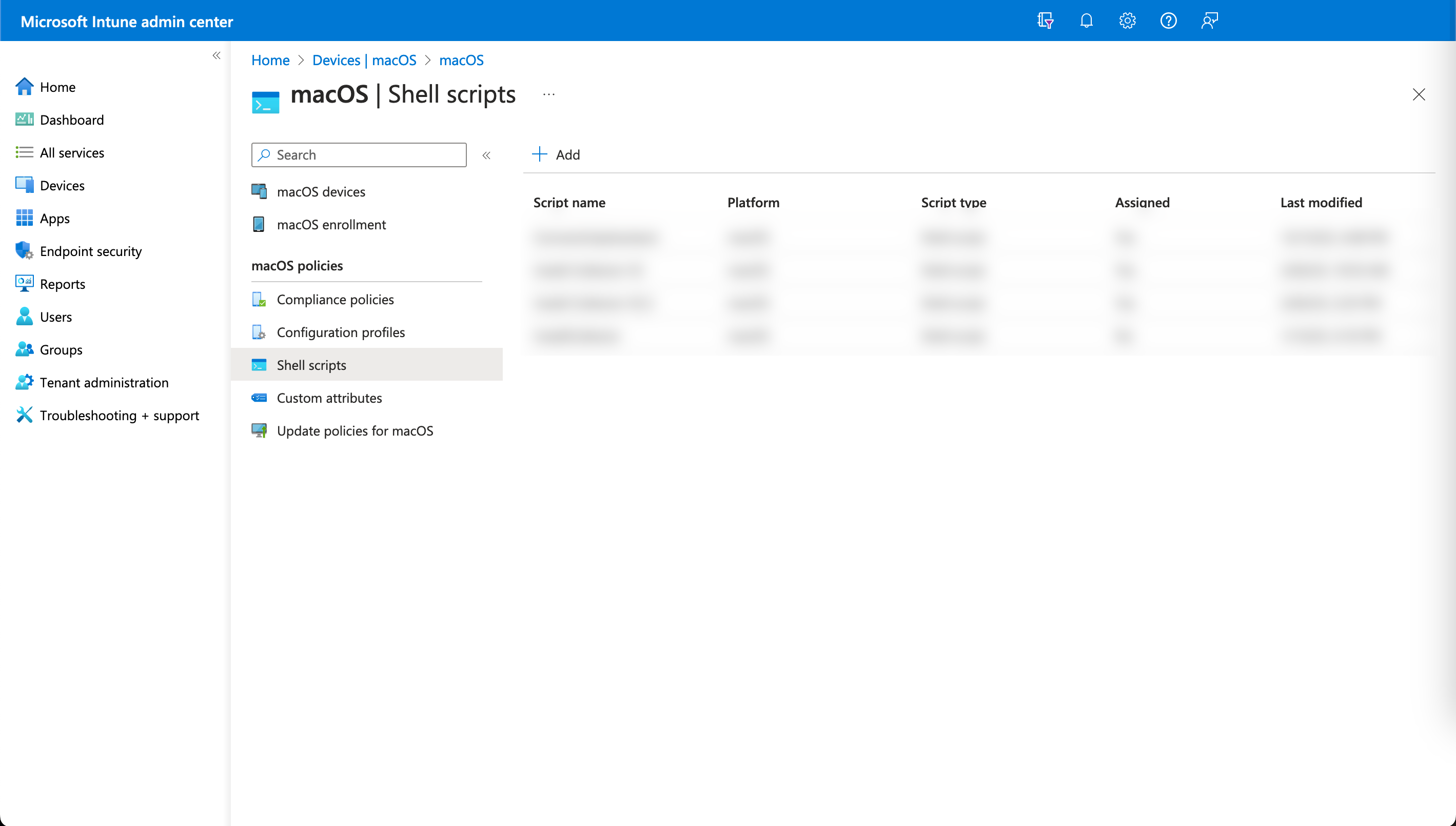The width and height of the screenshot is (1456, 826).
Task: Open Troubleshooting + support in sidebar
Action: point(119,415)
